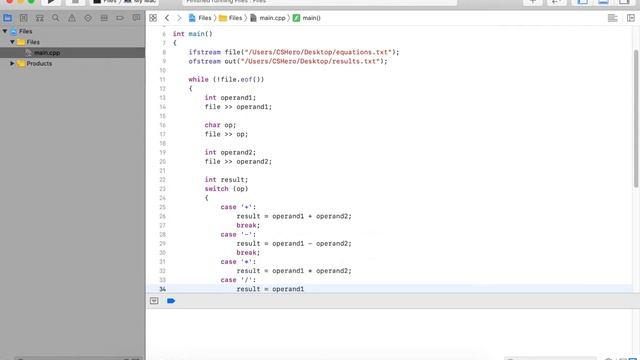Open the Breakpoint navigator

(120, 18)
